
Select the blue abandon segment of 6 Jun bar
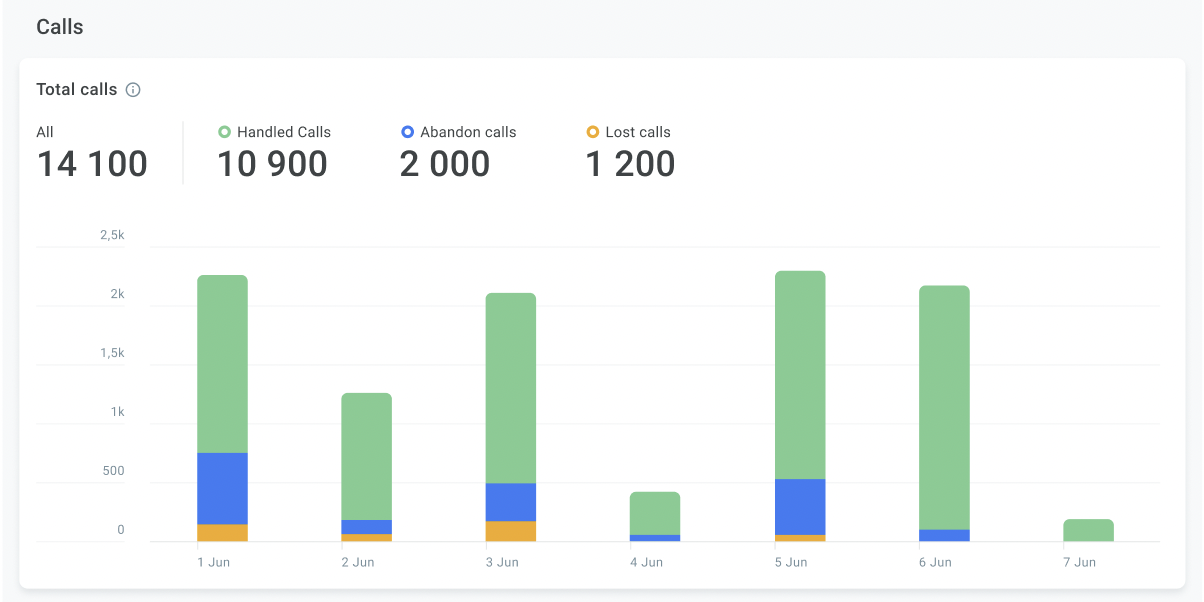pos(944,536)
